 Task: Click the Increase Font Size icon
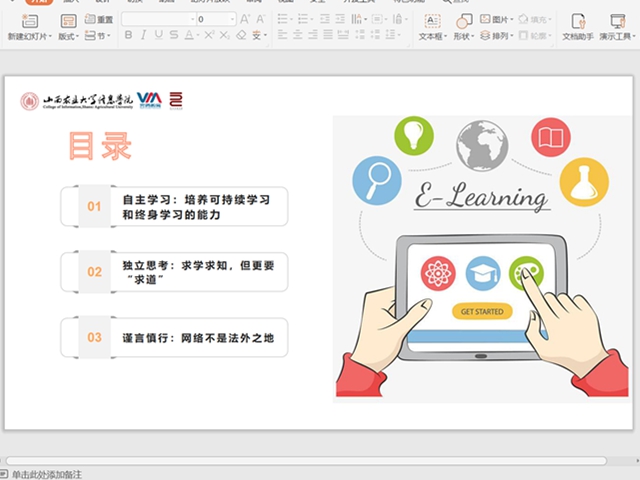coord(244,19)
